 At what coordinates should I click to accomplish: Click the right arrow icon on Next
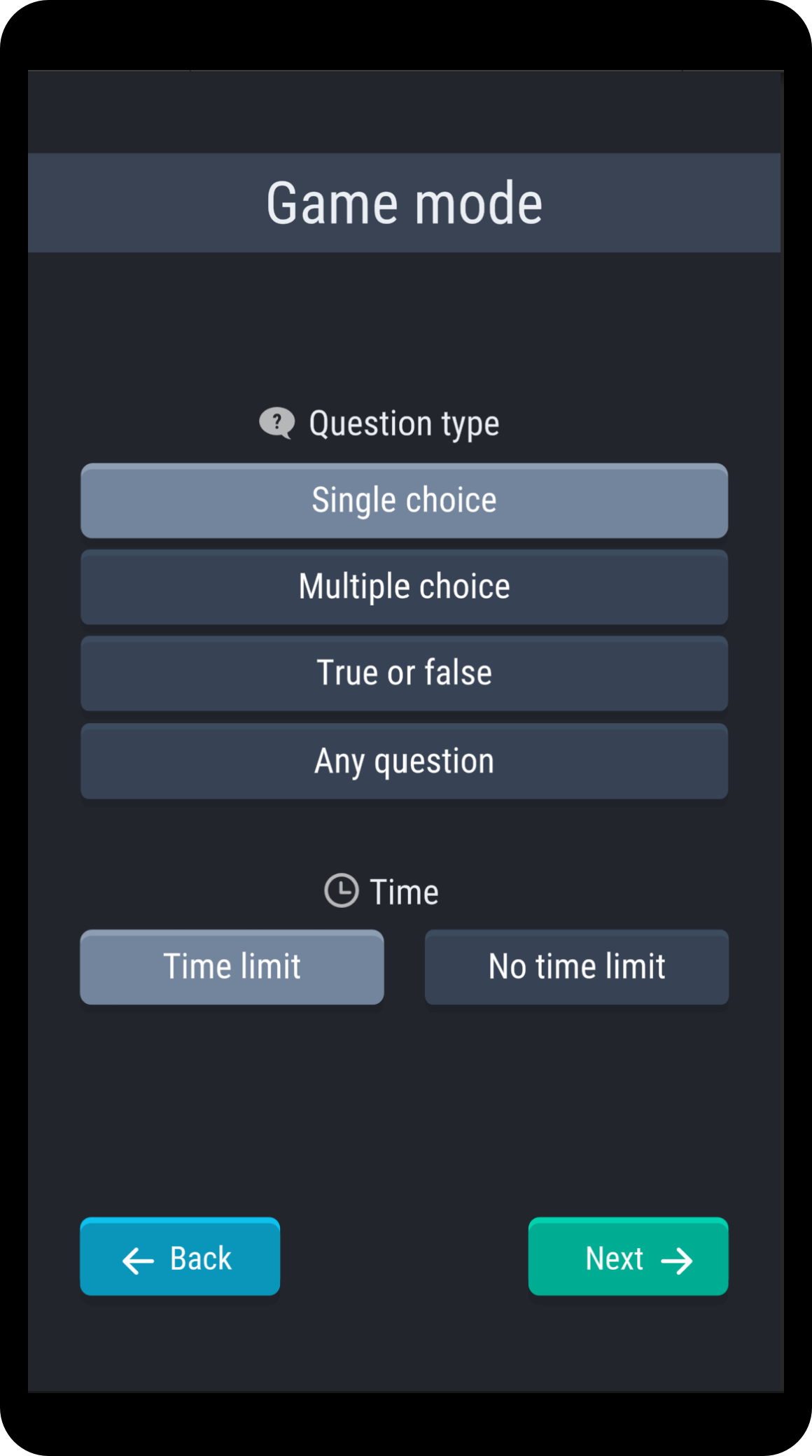(x=677, y=1261)
